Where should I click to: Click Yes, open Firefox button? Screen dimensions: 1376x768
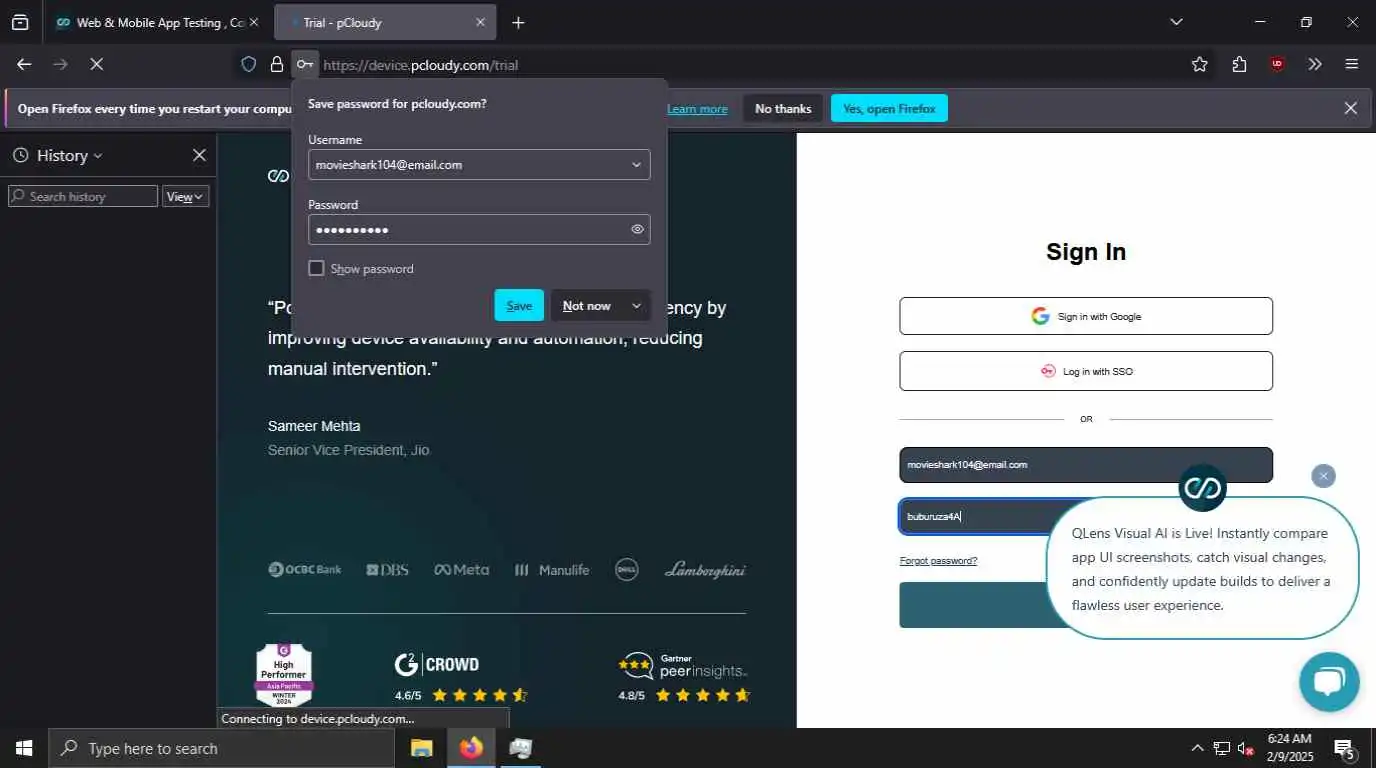pos(889,108)
